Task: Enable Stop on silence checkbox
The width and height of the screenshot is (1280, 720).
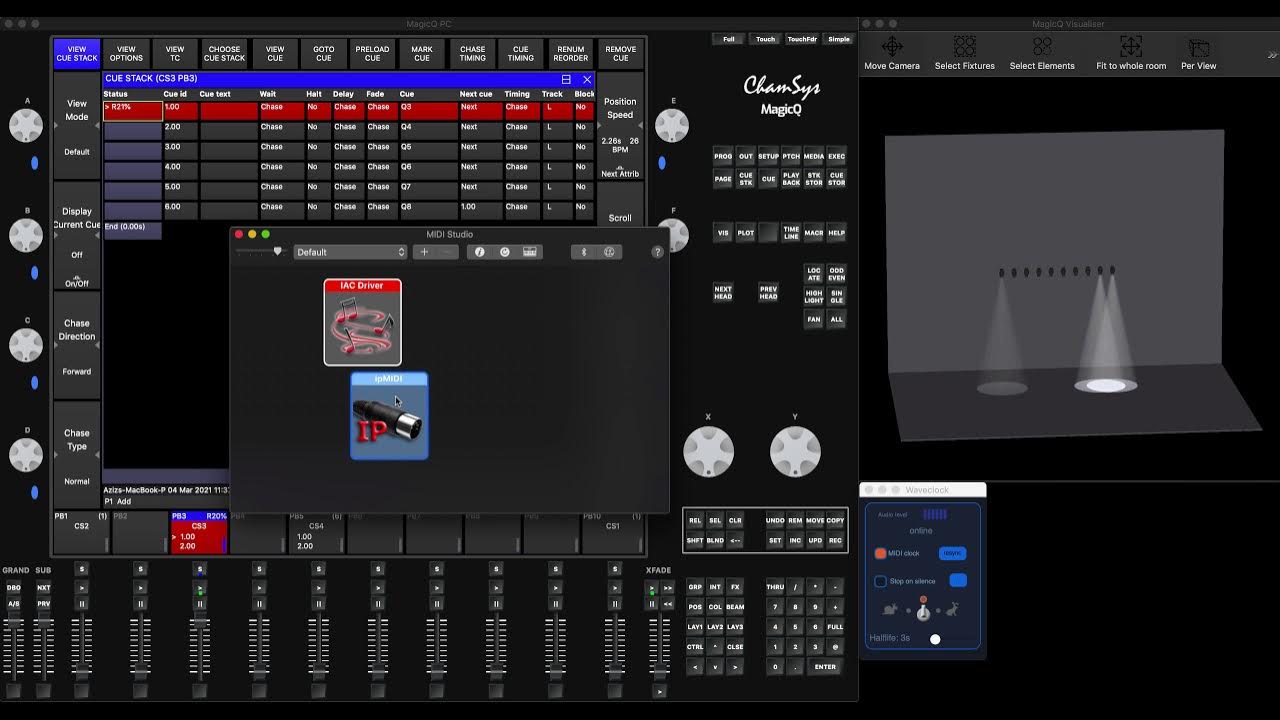Action: [x=881, y=581]
